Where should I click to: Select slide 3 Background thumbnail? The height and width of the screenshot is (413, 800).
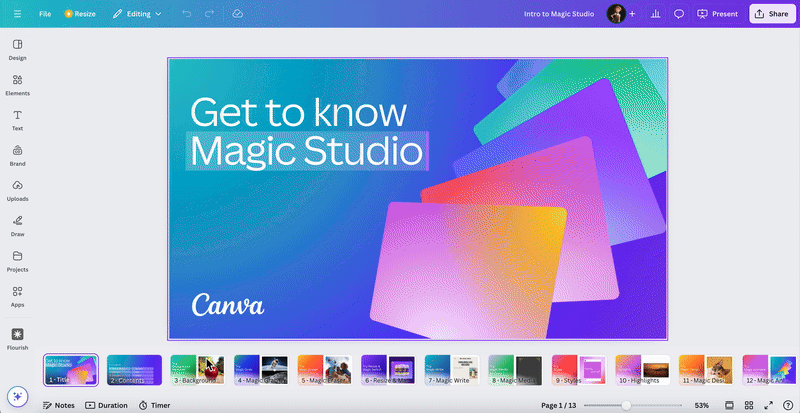click(x=197, y=370)
